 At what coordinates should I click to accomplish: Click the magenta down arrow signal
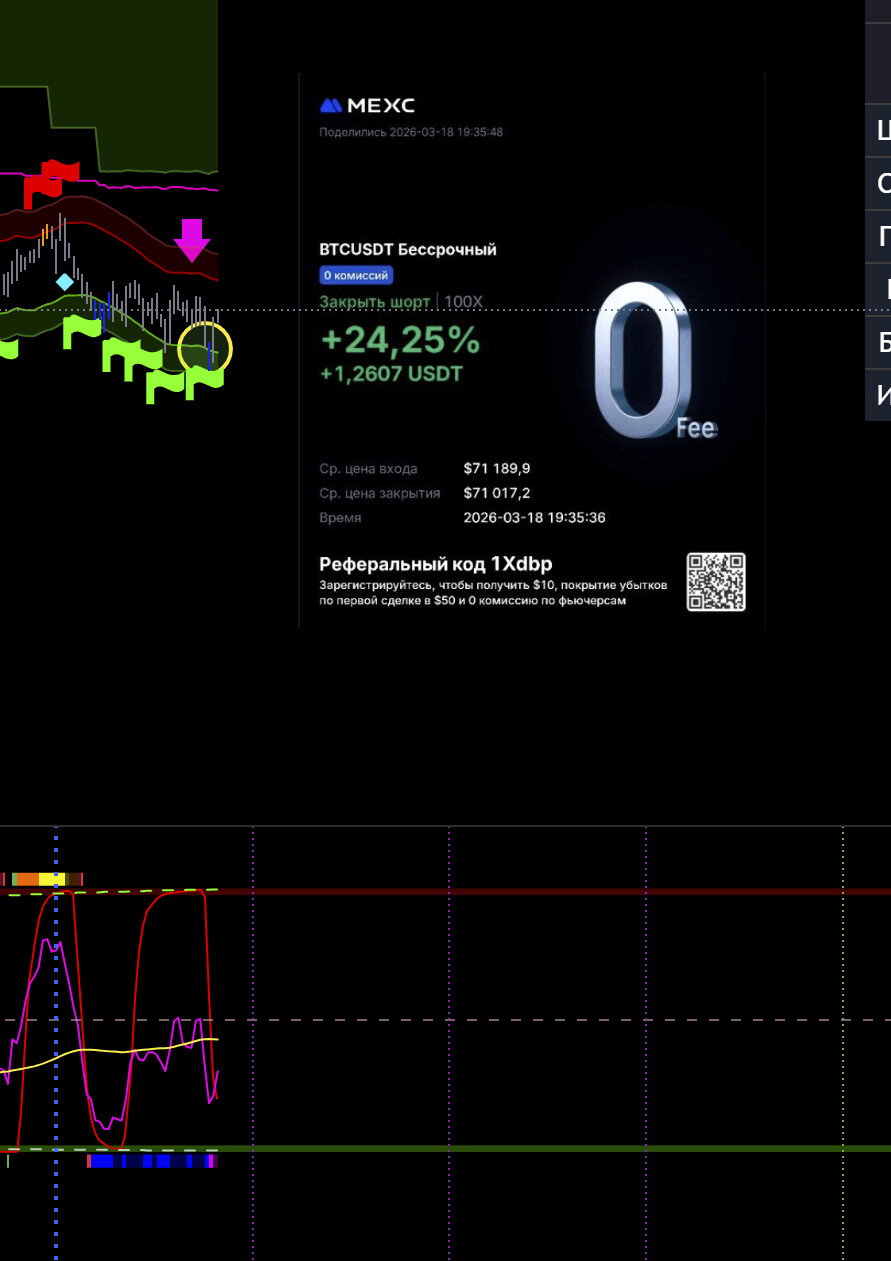click(192, 240)
